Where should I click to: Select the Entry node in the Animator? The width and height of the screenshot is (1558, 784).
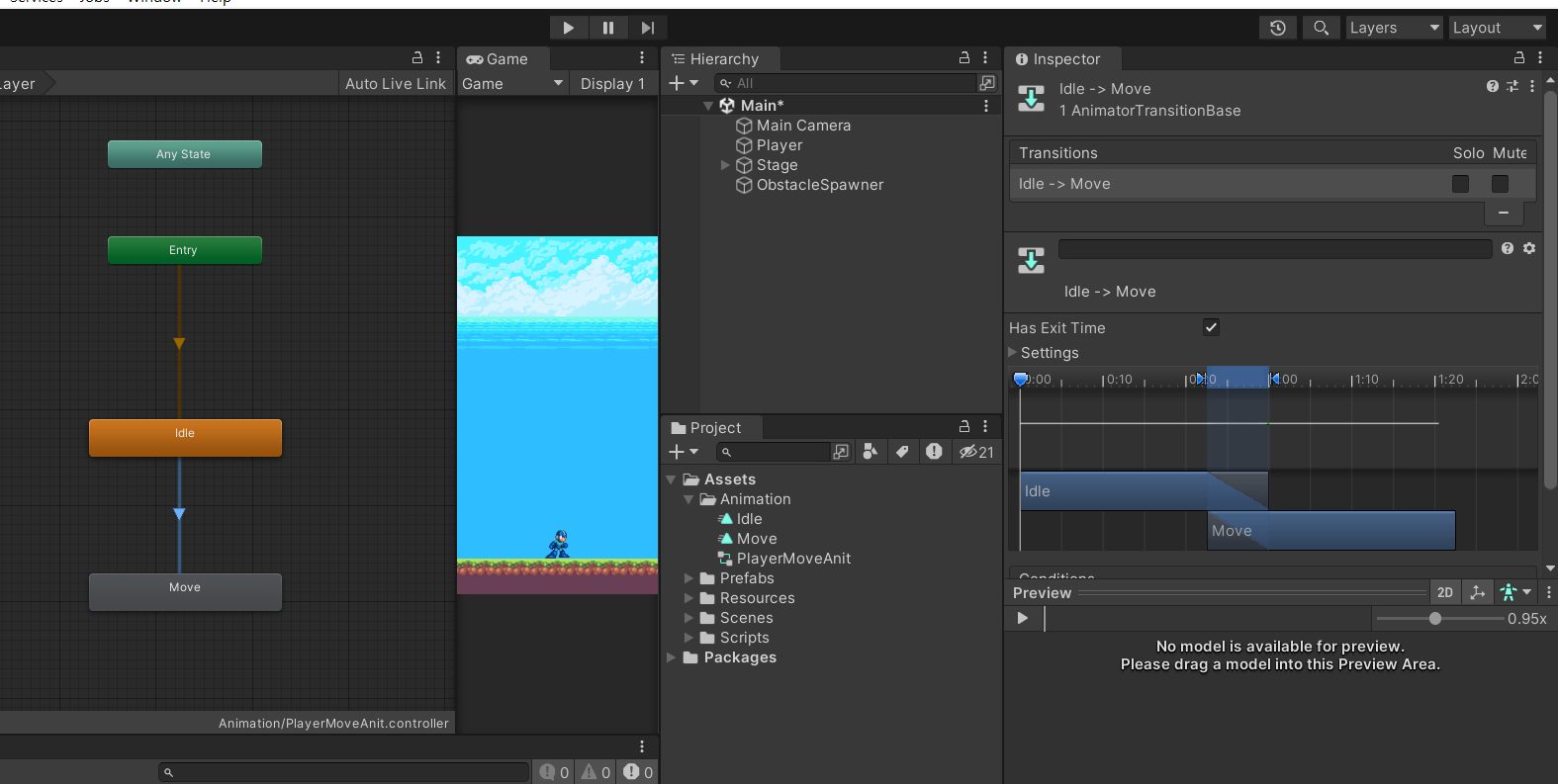point(185,250)
